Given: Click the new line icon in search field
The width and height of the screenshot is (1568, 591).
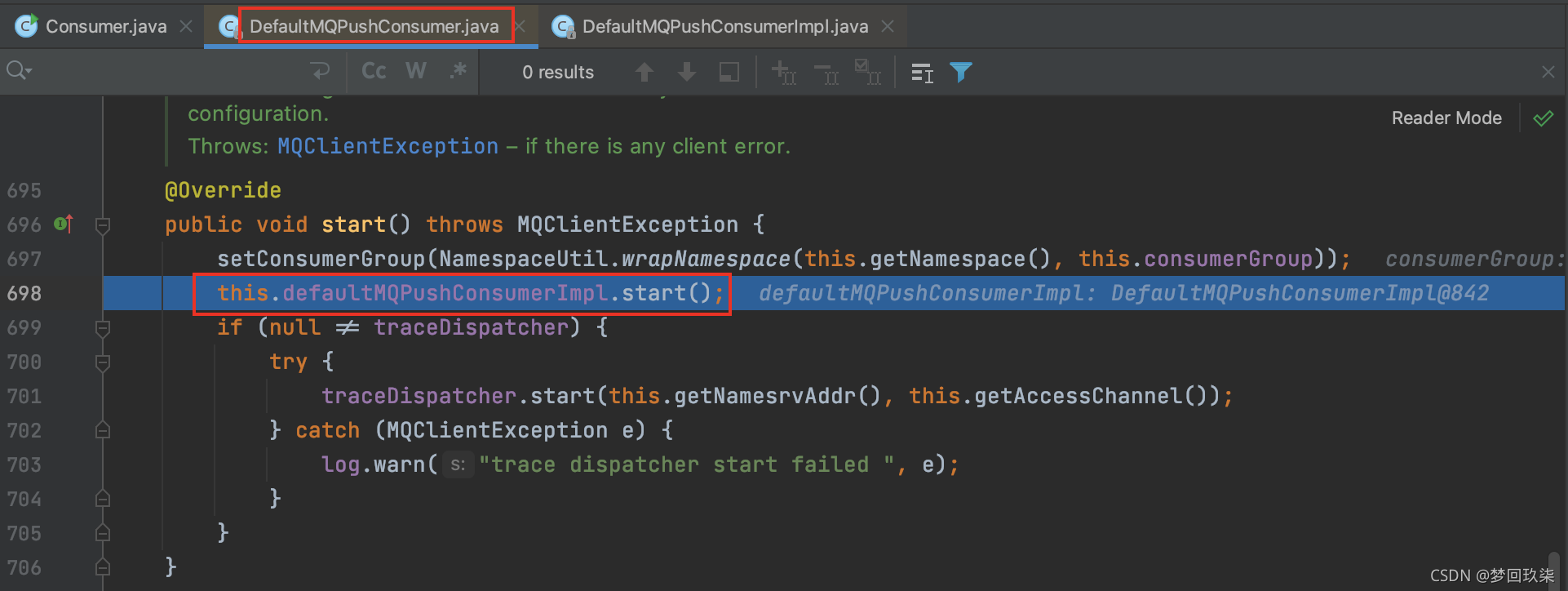Looking at the screenshot, I should tap(320, 72).
